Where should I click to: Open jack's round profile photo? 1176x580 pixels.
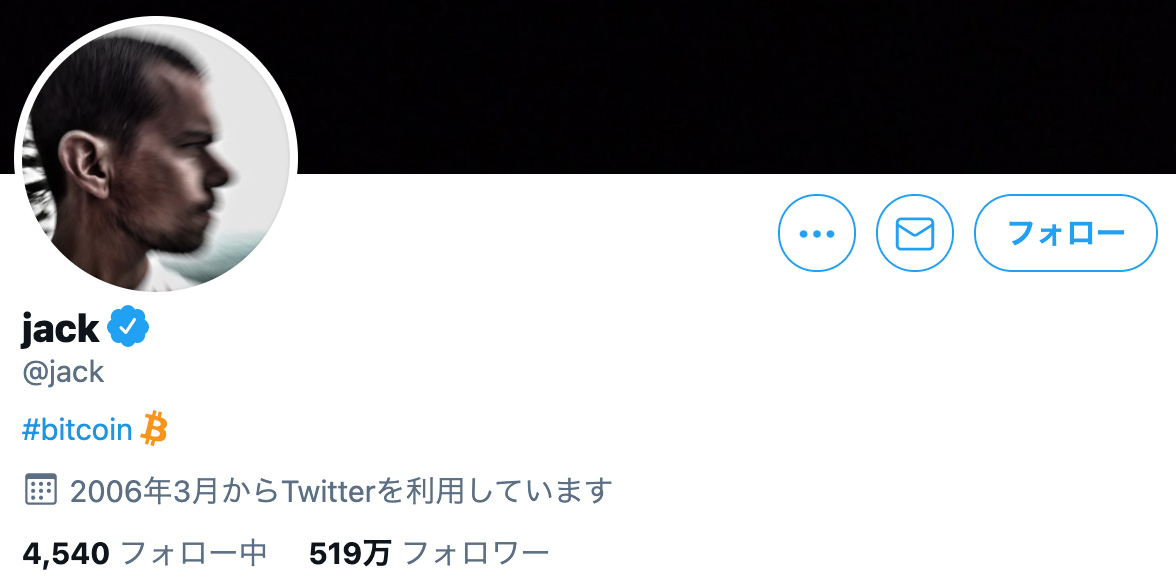coord(156,158)
